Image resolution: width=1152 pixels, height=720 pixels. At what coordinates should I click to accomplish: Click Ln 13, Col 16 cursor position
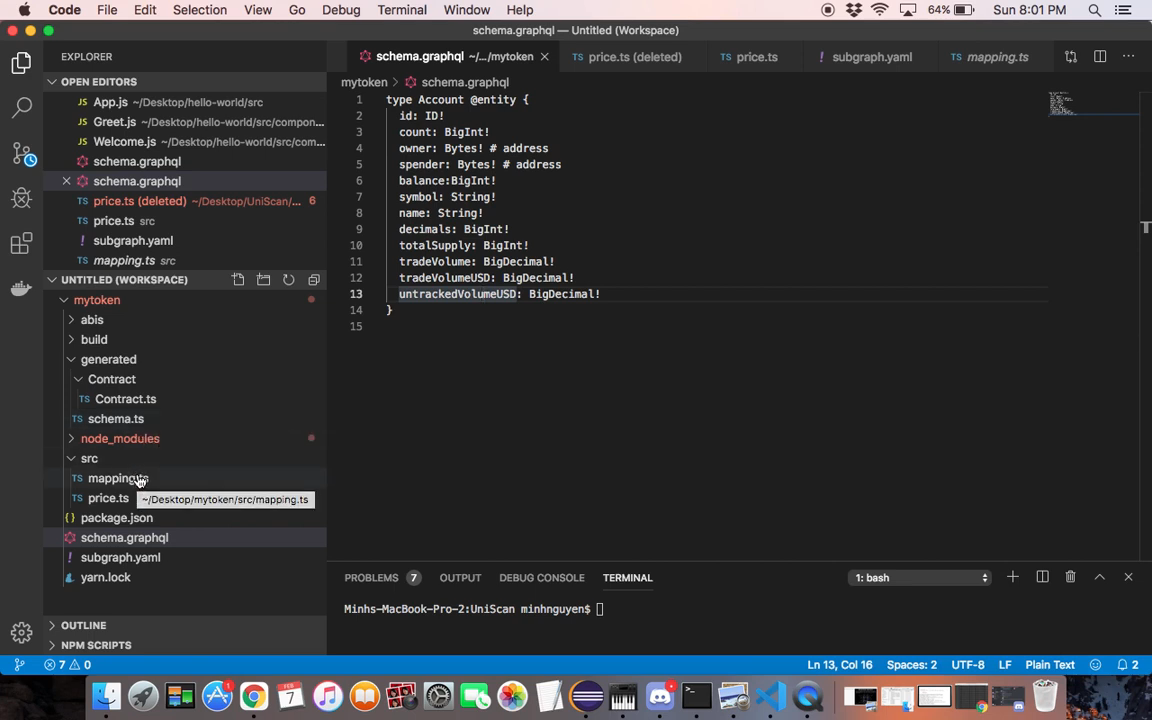pos(840,665)
